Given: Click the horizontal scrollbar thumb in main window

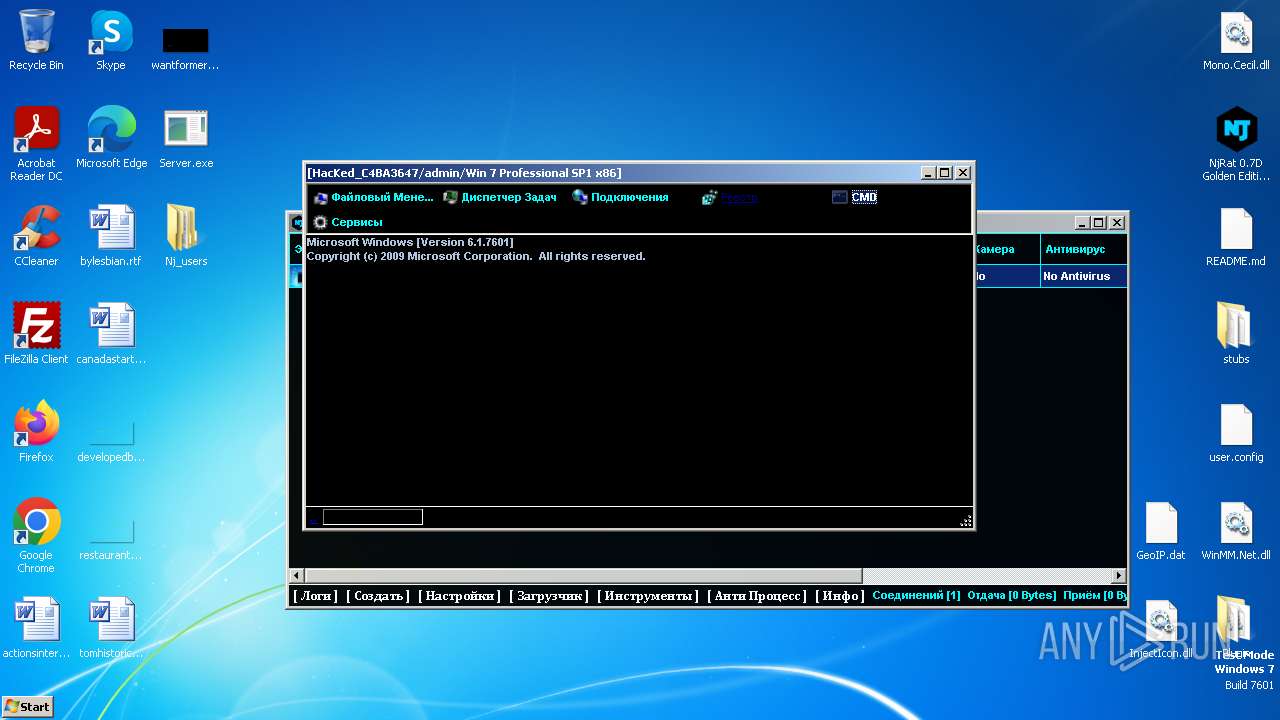Looking at the screenshot, I should tap(583, 576).
